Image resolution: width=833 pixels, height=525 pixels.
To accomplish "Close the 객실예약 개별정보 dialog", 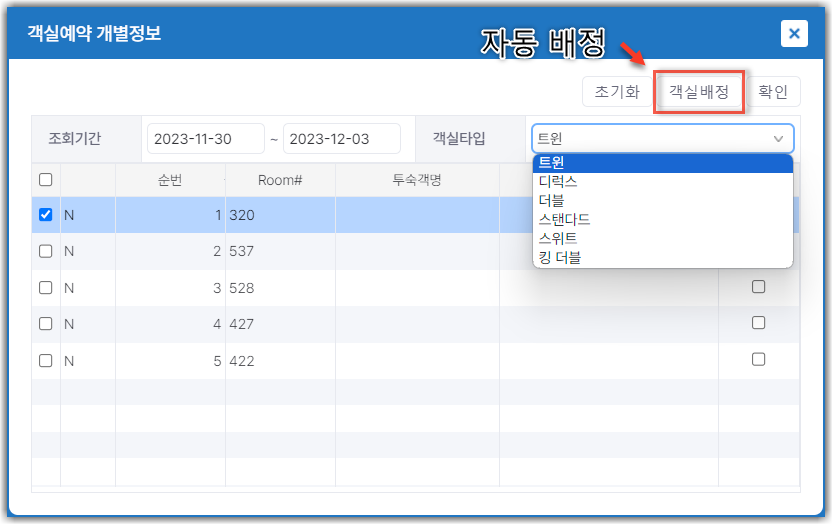I will coord(794,33).
